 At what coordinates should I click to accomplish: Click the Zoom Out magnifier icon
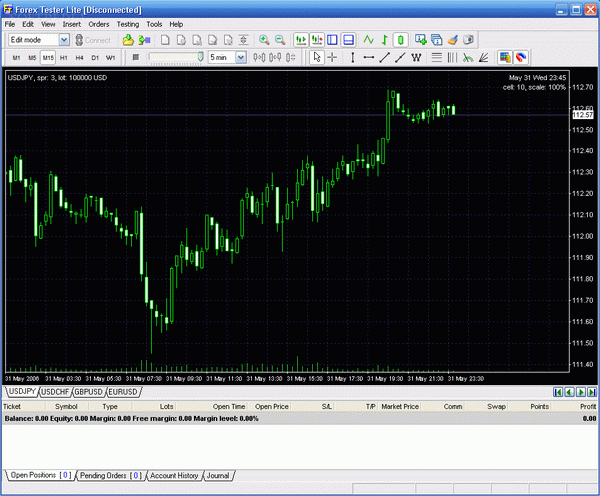tap(280, 40)
